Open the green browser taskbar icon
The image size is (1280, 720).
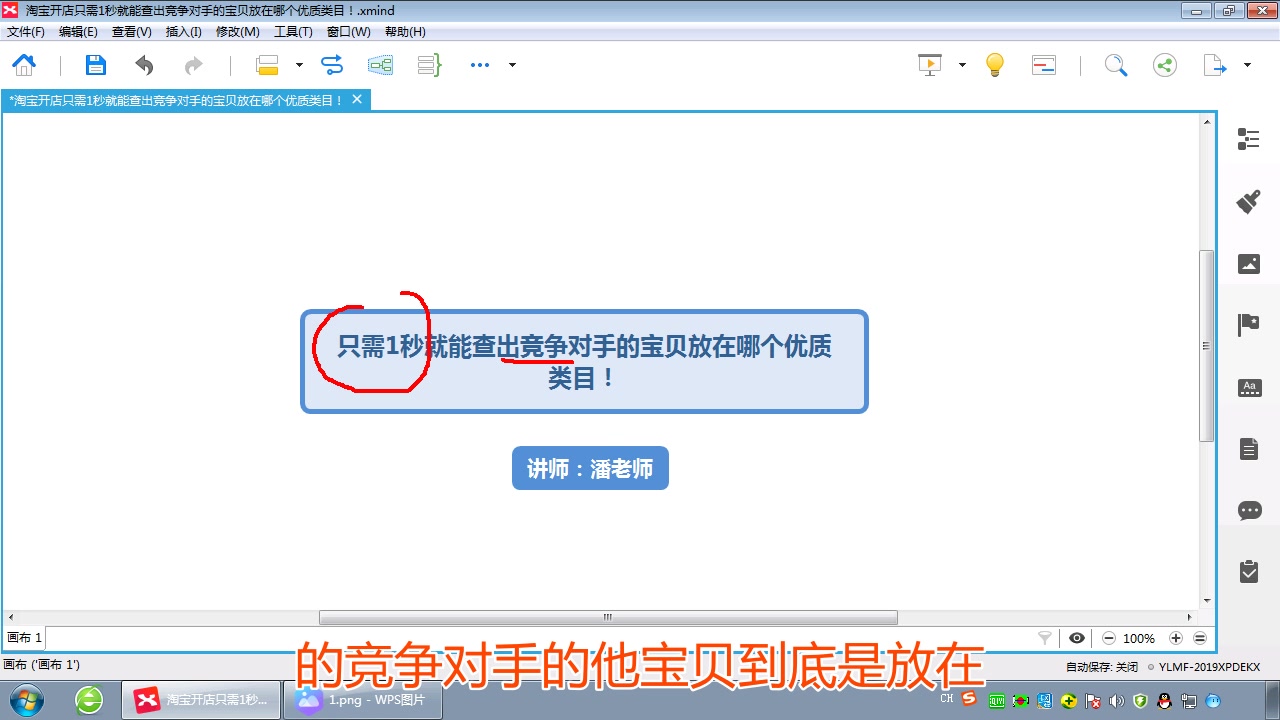click(89, 700)
